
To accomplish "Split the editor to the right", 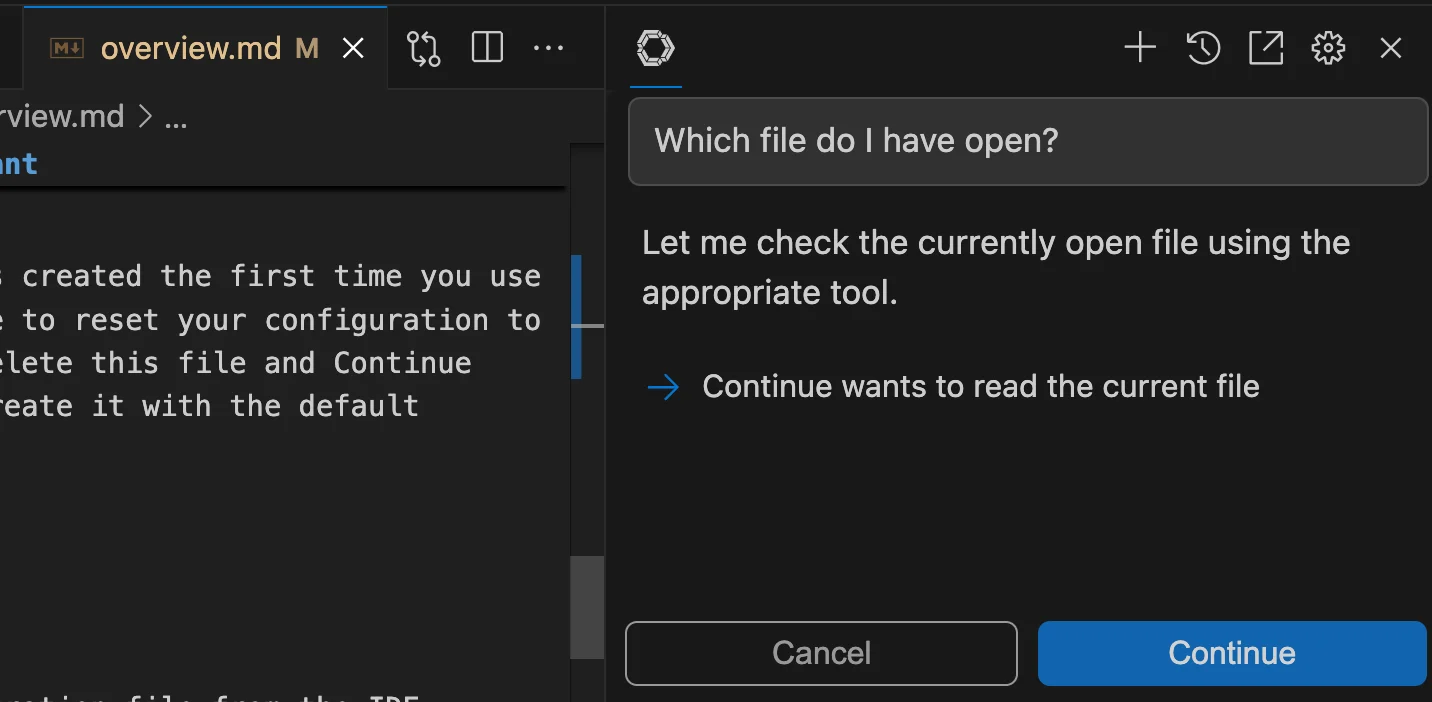I will click(487, 48).
